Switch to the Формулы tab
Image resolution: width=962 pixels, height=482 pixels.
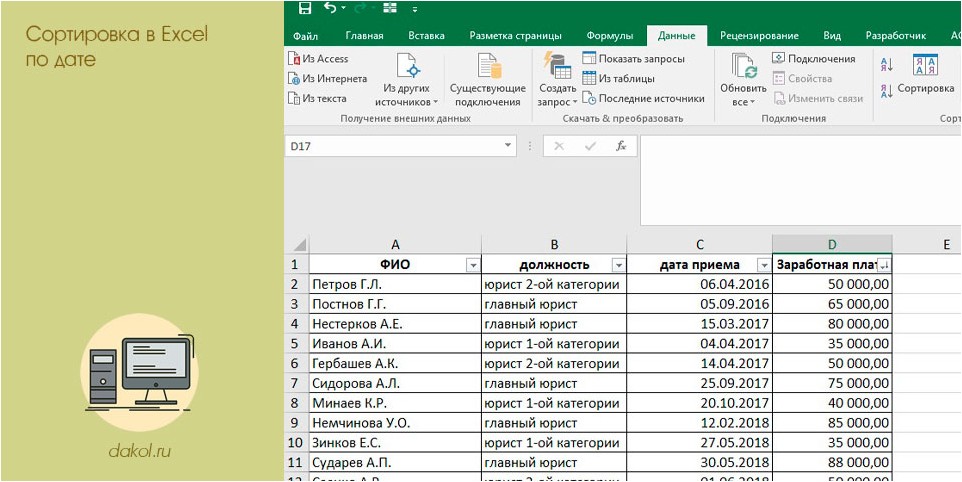pos(610,36)
